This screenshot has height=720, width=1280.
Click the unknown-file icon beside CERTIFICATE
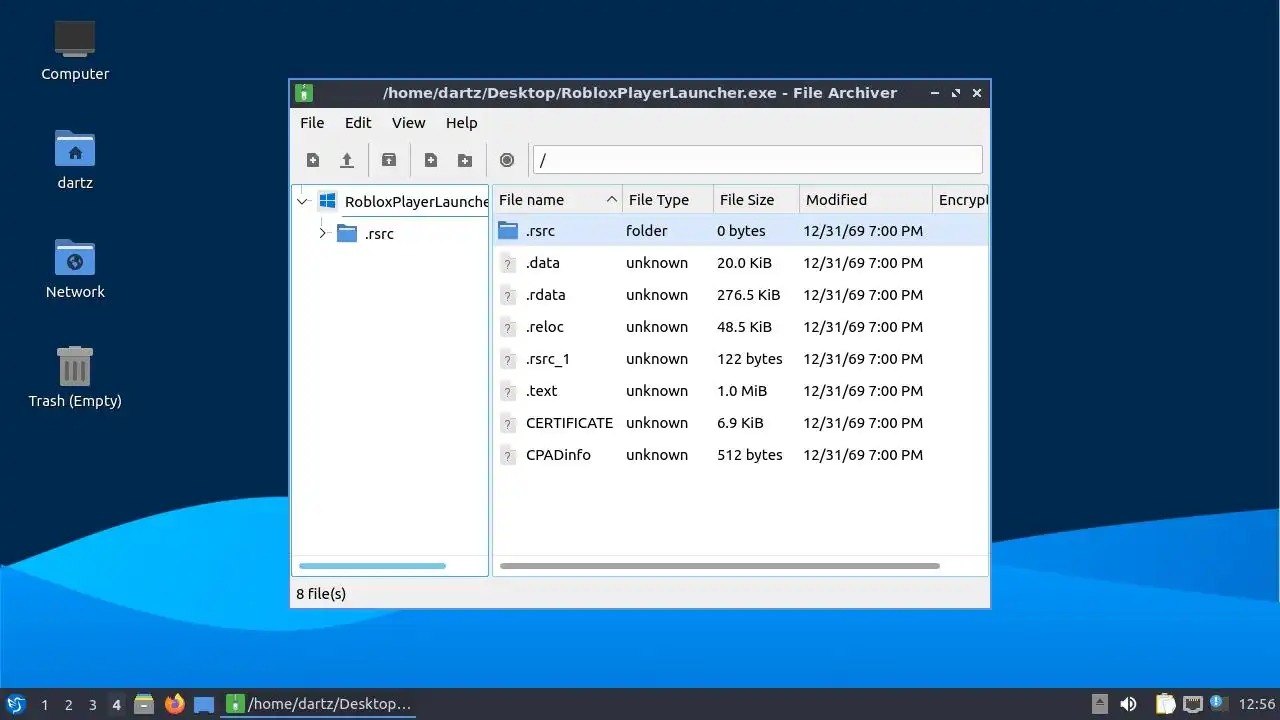point(508,423)
